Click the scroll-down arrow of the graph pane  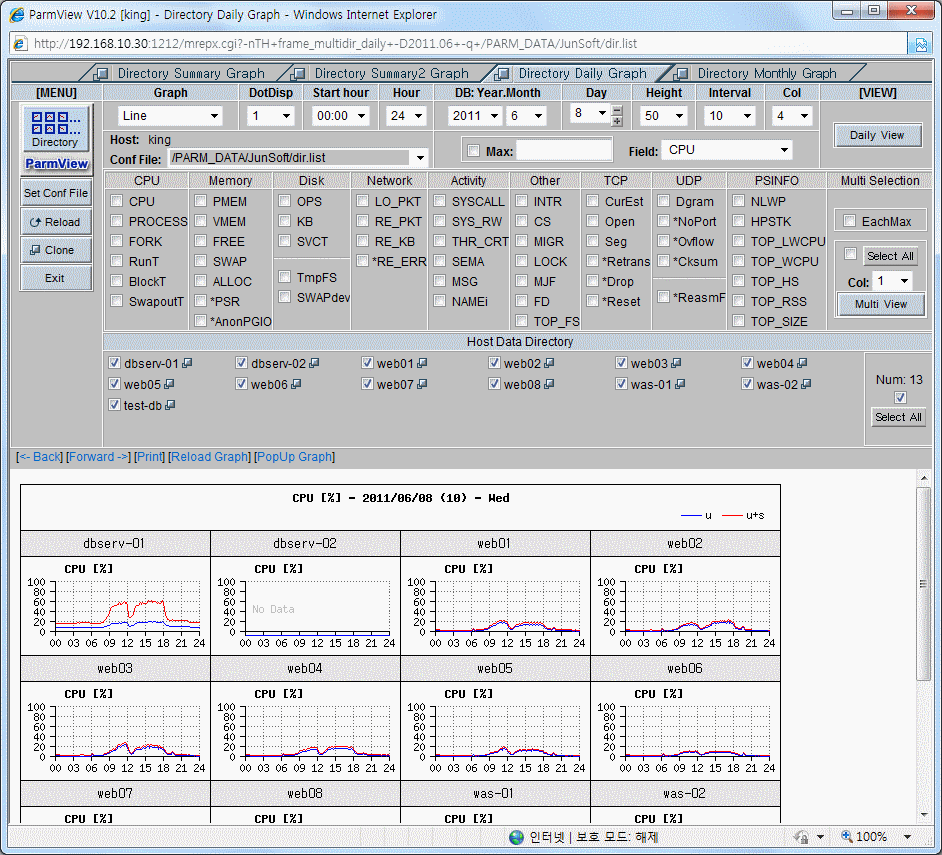coord(923,815)
